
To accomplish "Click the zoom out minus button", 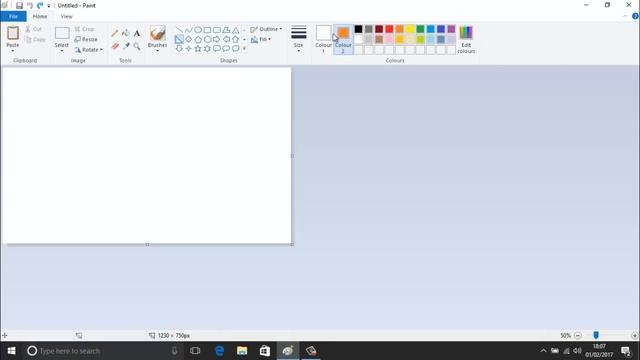I will tap(578, 336).
